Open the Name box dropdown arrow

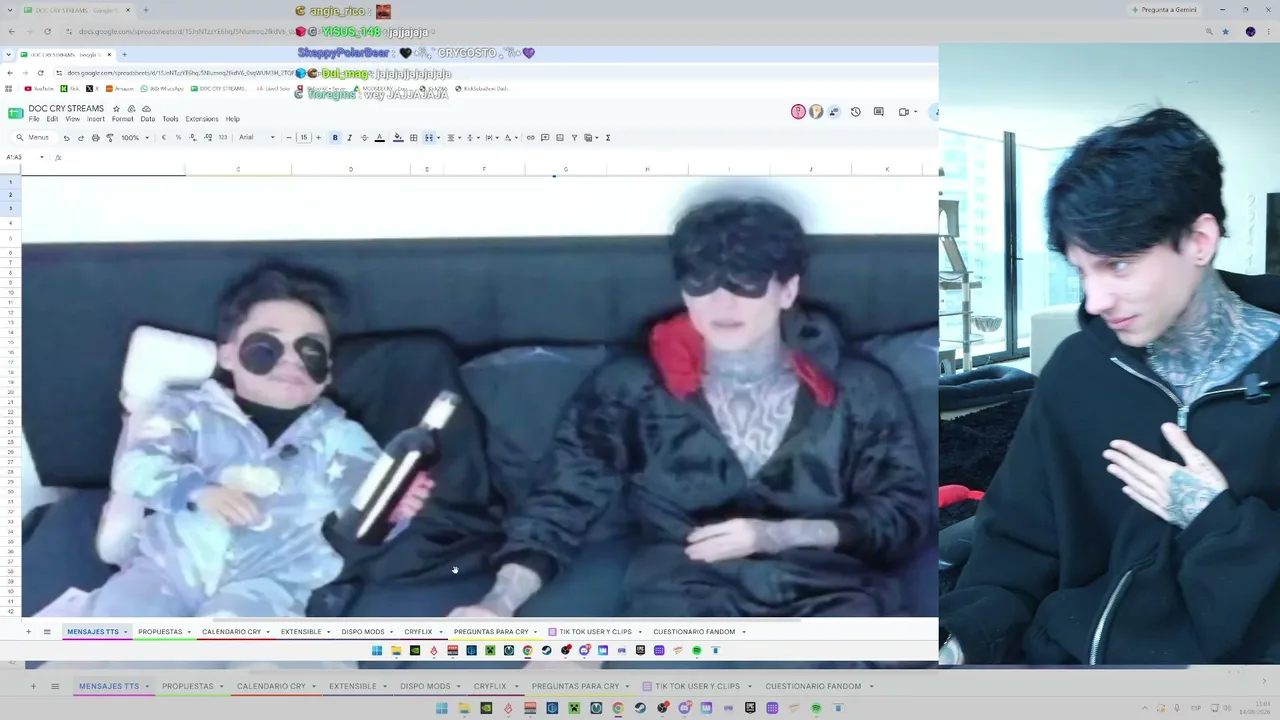pos(41,157)
